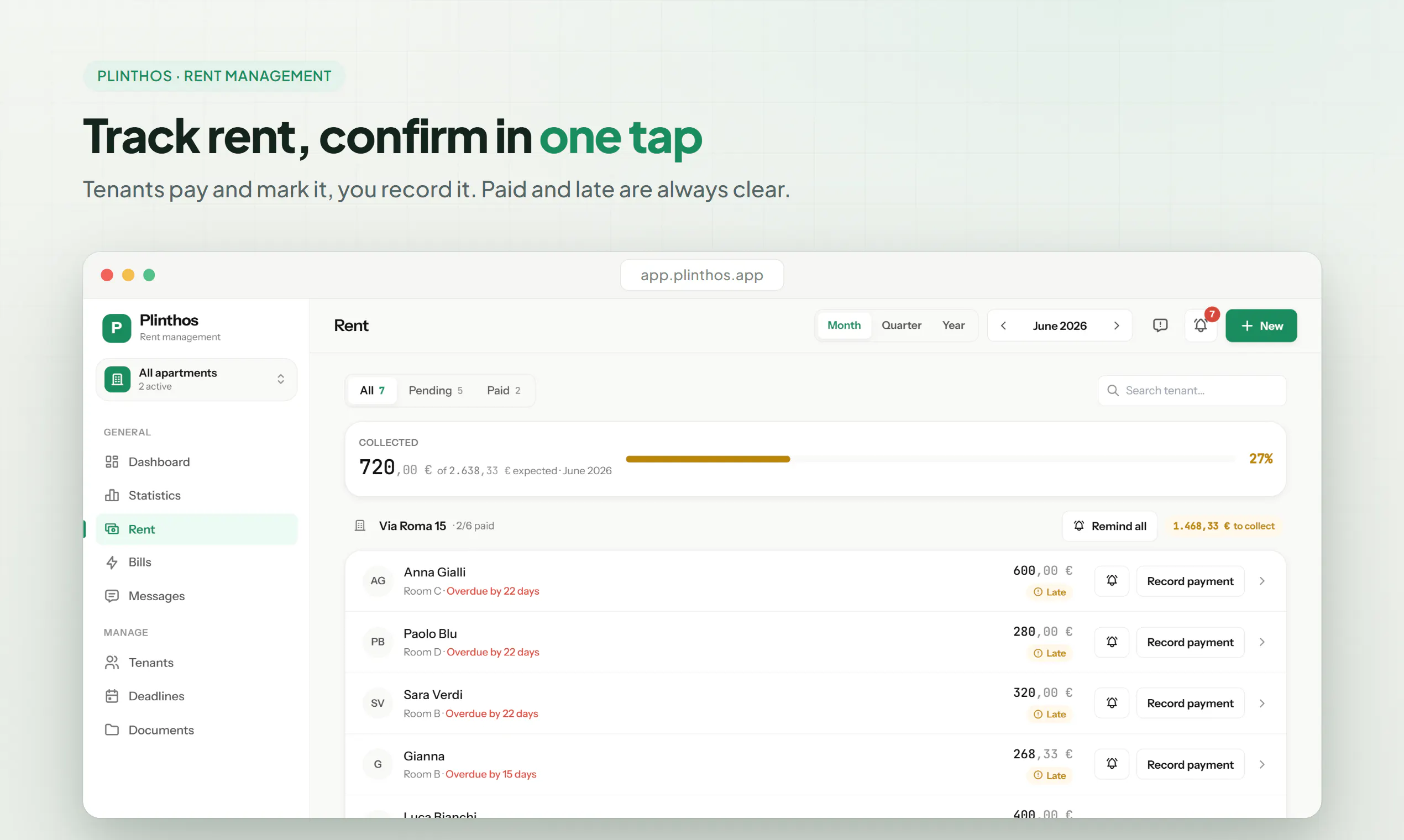Expand Anna Gialli row chevron

pyautogui.click(x=1262, y=581)
